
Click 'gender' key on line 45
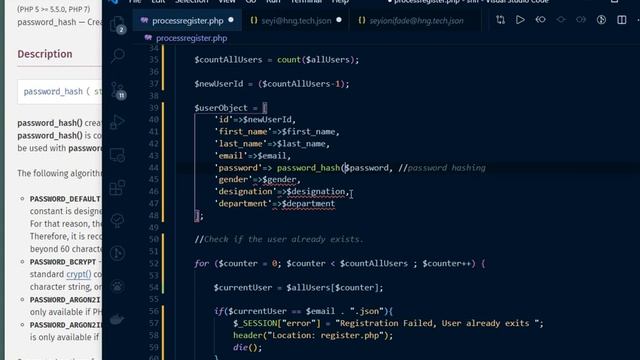point(233,180)
